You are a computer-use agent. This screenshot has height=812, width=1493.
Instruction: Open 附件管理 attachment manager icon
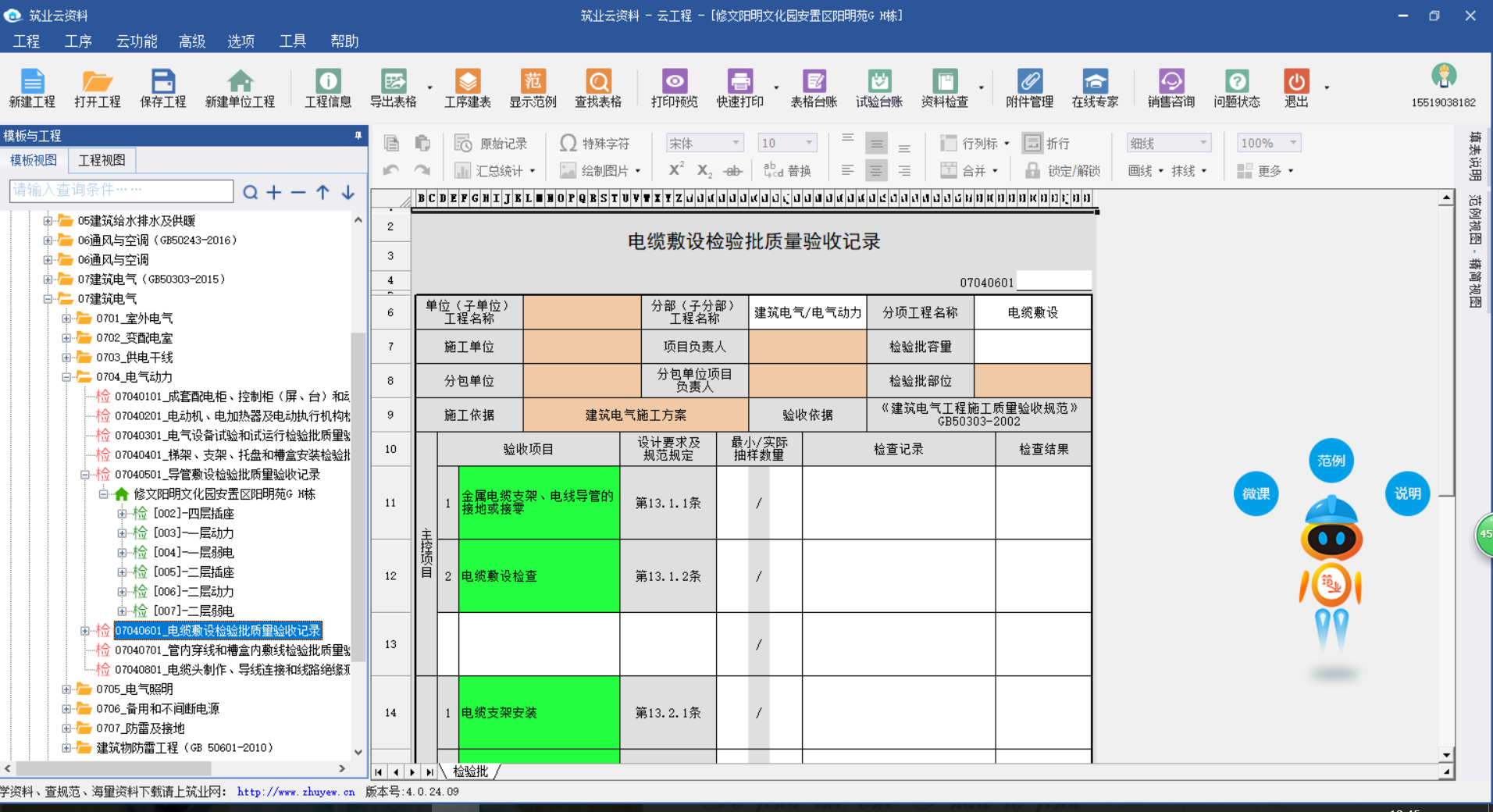(x=1029, y=87)
